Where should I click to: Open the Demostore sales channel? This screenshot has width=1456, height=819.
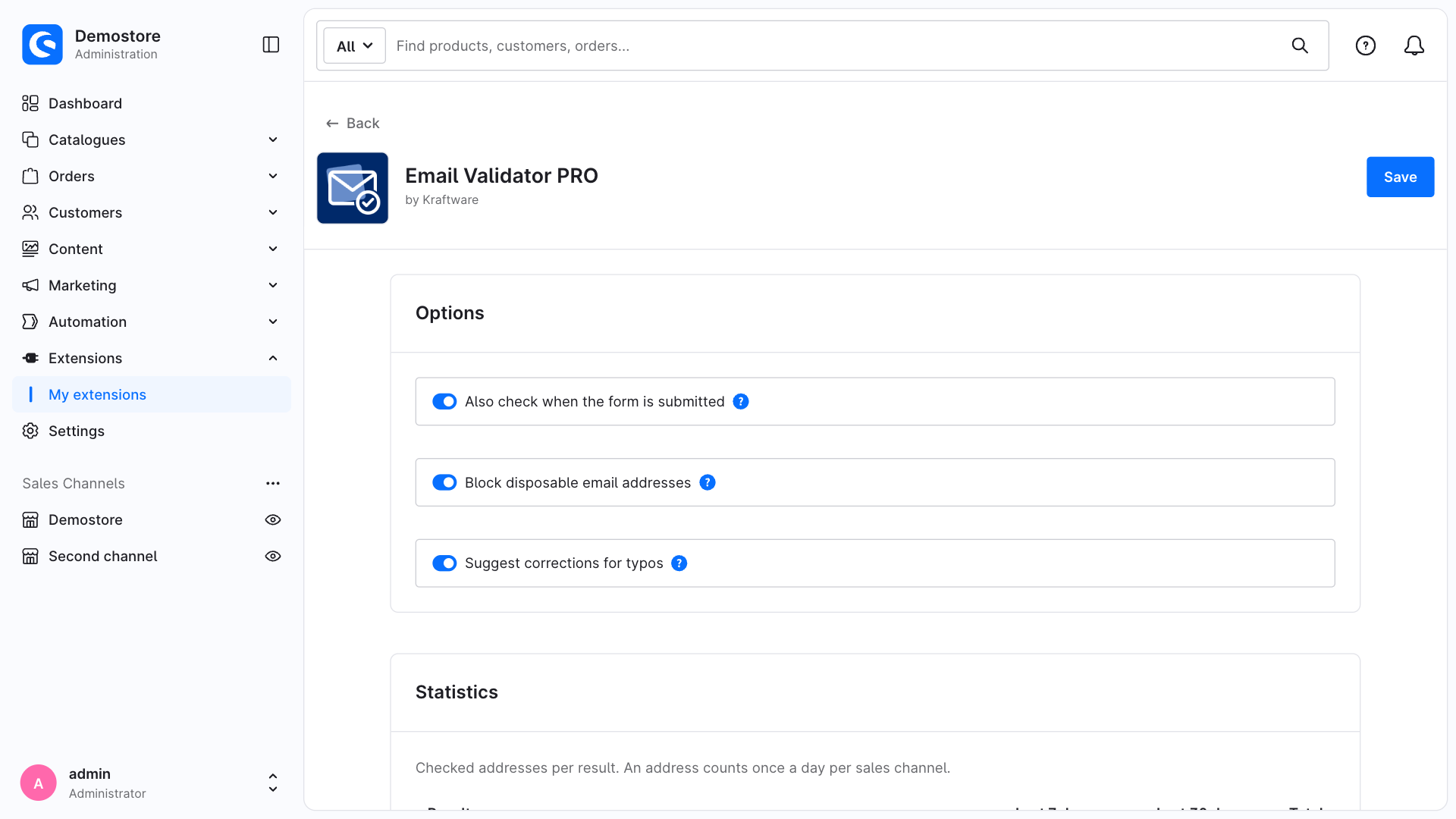(86, 519)
